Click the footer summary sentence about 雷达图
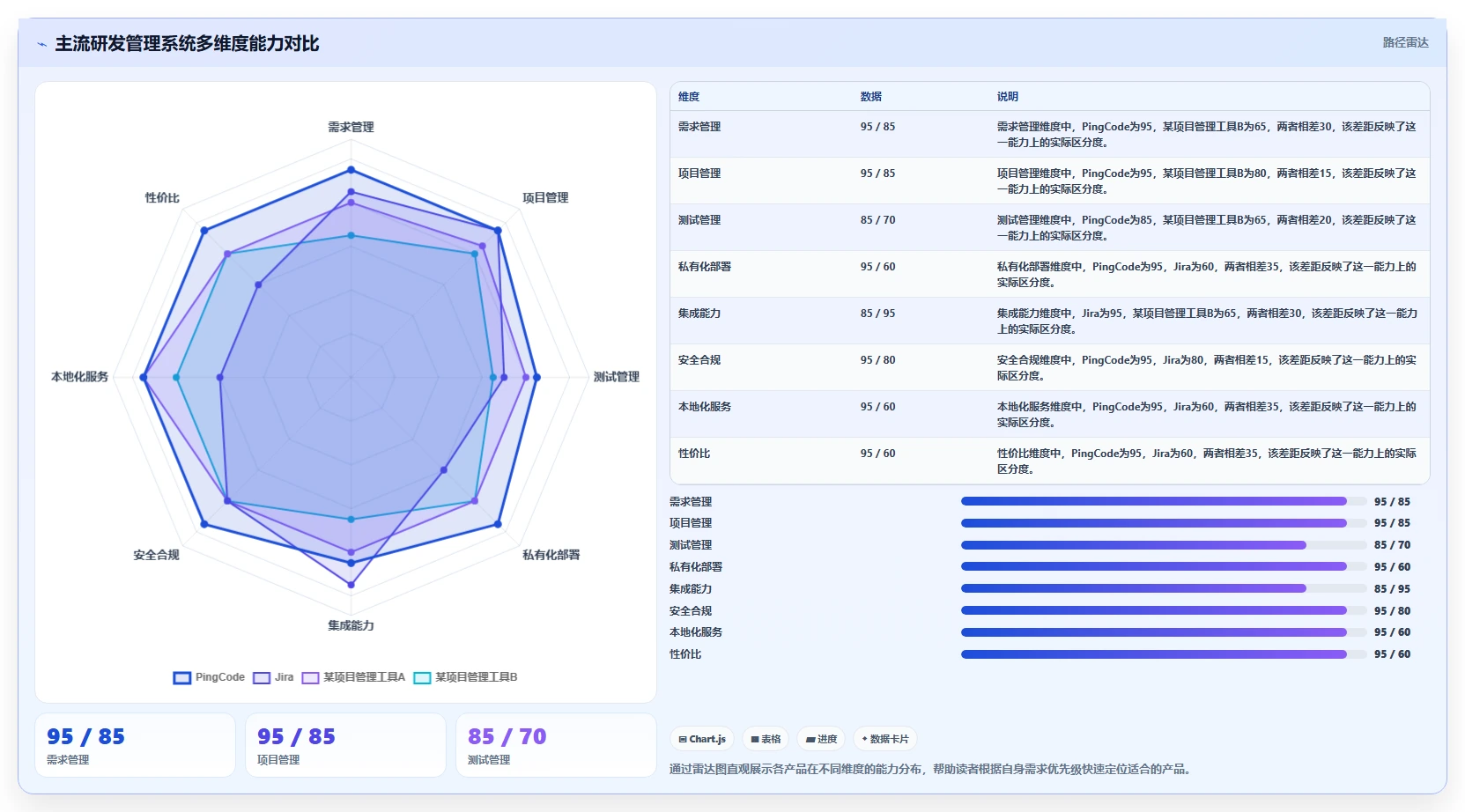This screenshot has height=812, width=1465. pyautogui.click(x=932, y=769)
